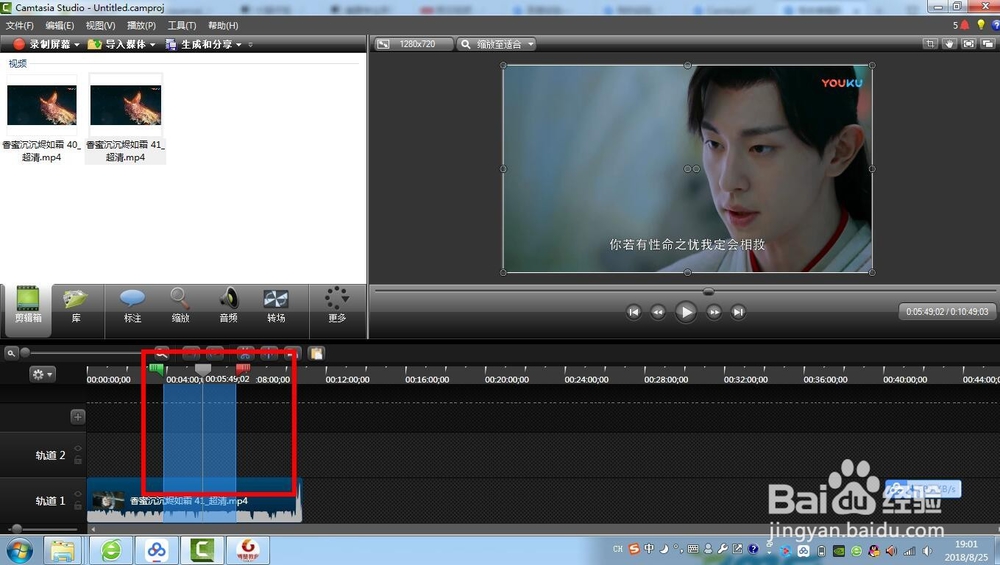Open the More (更多) tools menu

coord(337,305)
